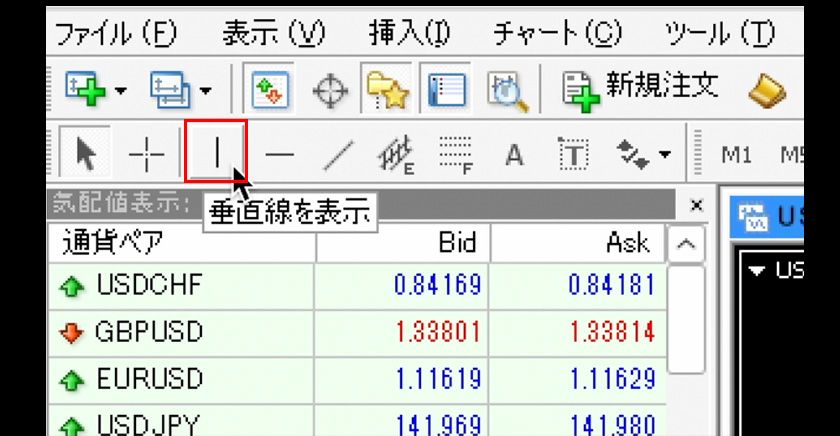Select the text label tool
Viewport: 840px width, 436px height.
tap(573, 154)
